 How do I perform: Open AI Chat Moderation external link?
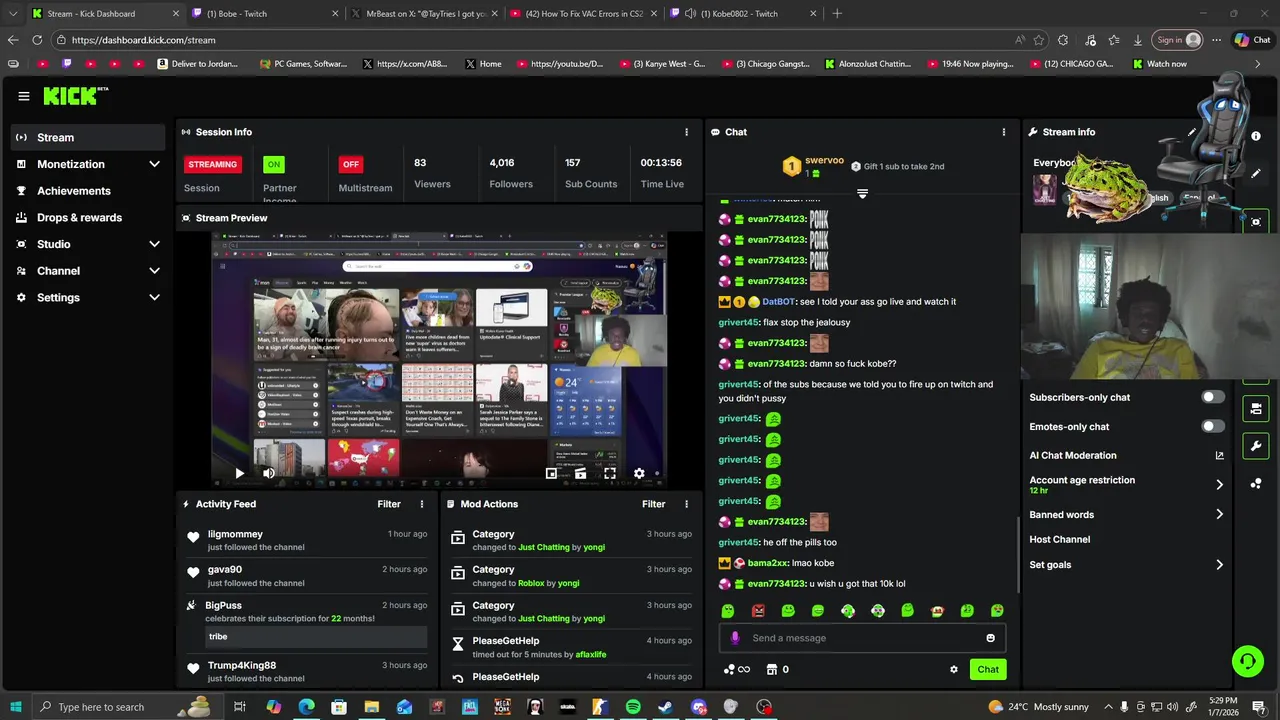1219,455
